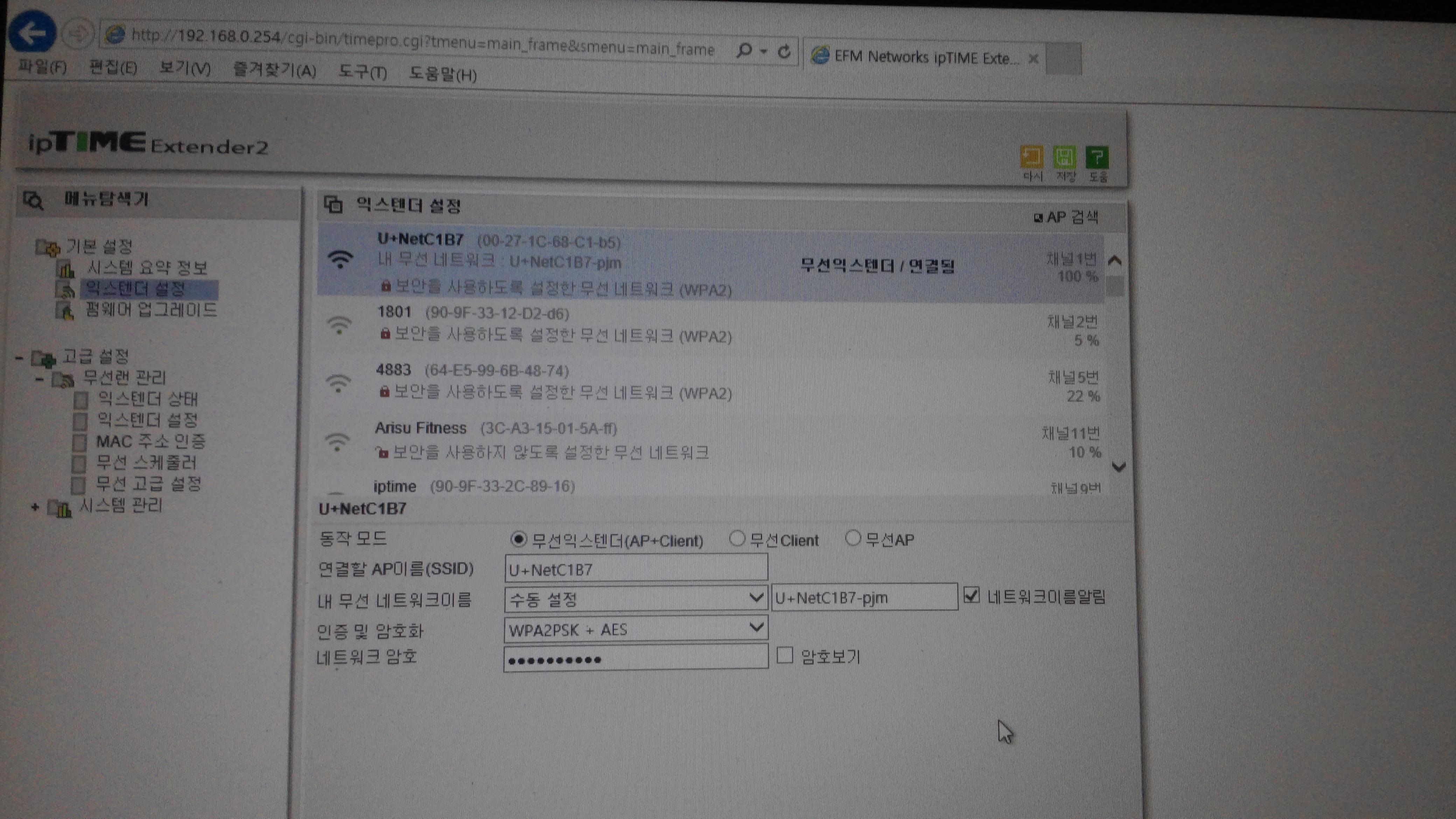Click the orange 다시 icon in header
This screenshot has width=1456, height=819.
pos(1031,157)
